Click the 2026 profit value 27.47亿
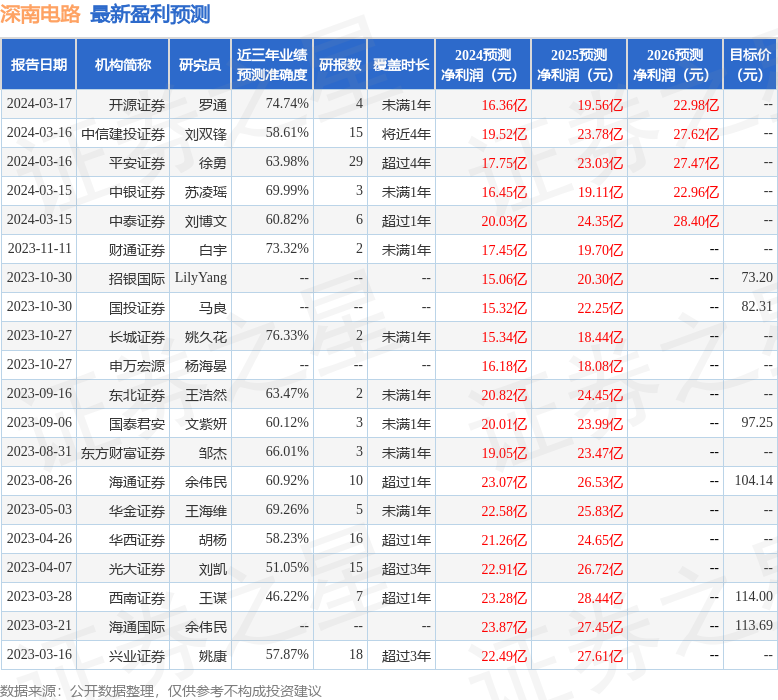Image resolution: width=778 pixels, height=700 pixels. click(696, 163)
